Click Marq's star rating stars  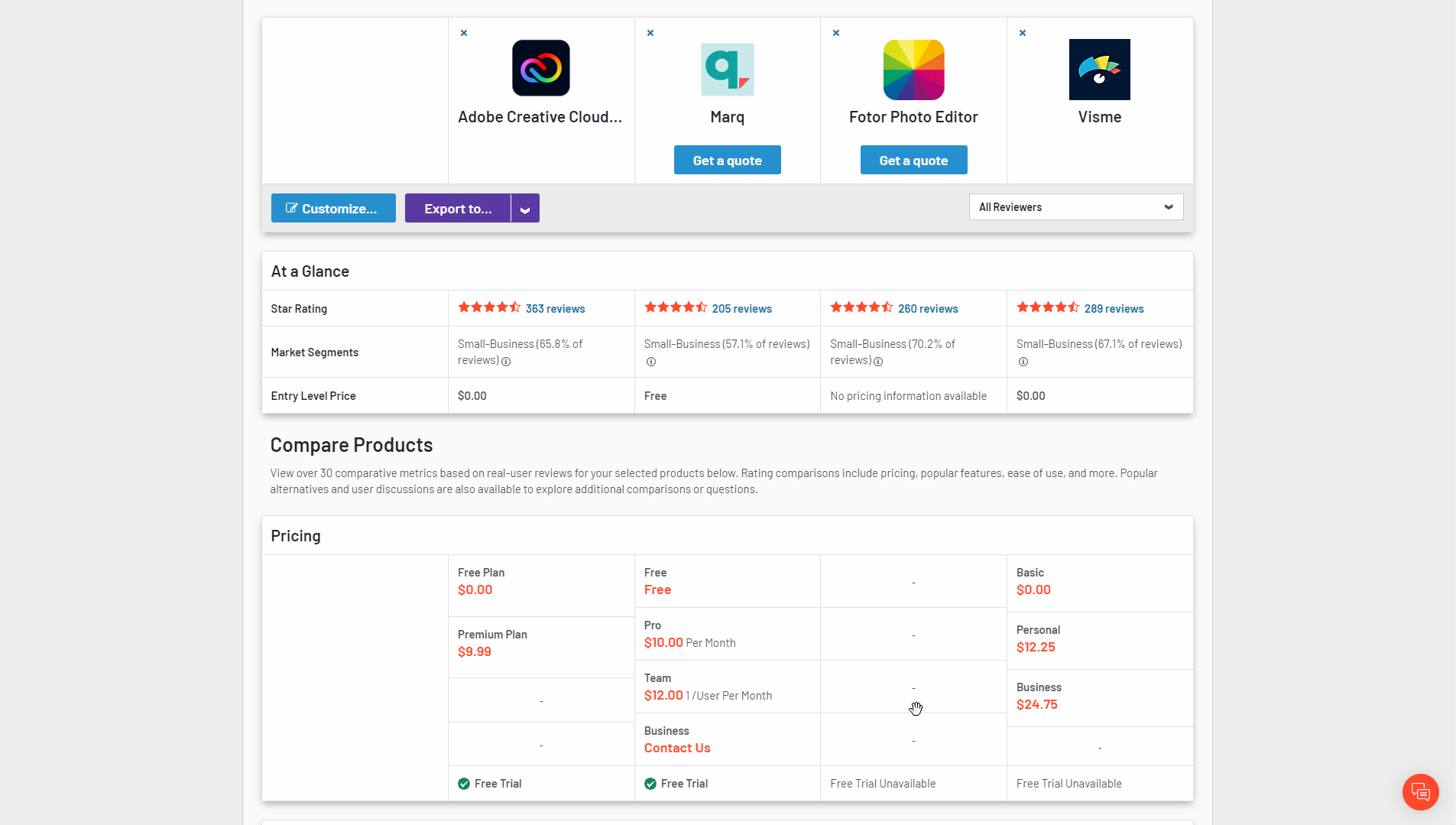pyautogui.click(x=676, y=307)
